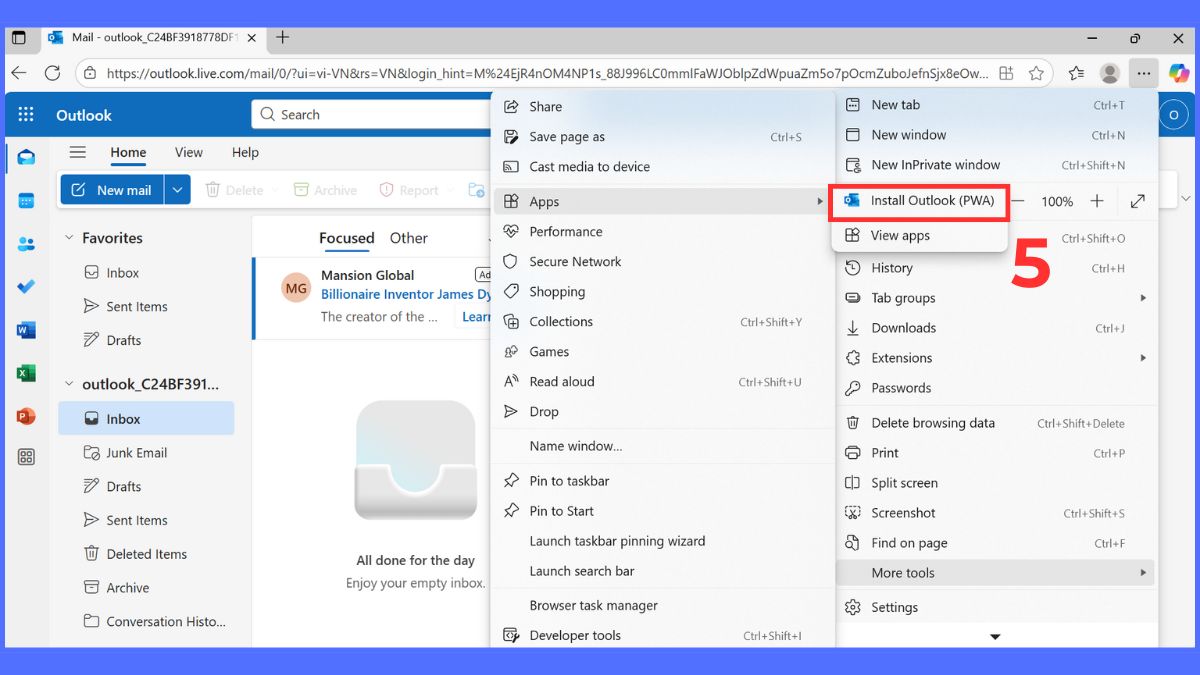The width and height of the screenshot is (1200, 675).
Task: Open Calendar from left sidebar
Action: point(26,201)
